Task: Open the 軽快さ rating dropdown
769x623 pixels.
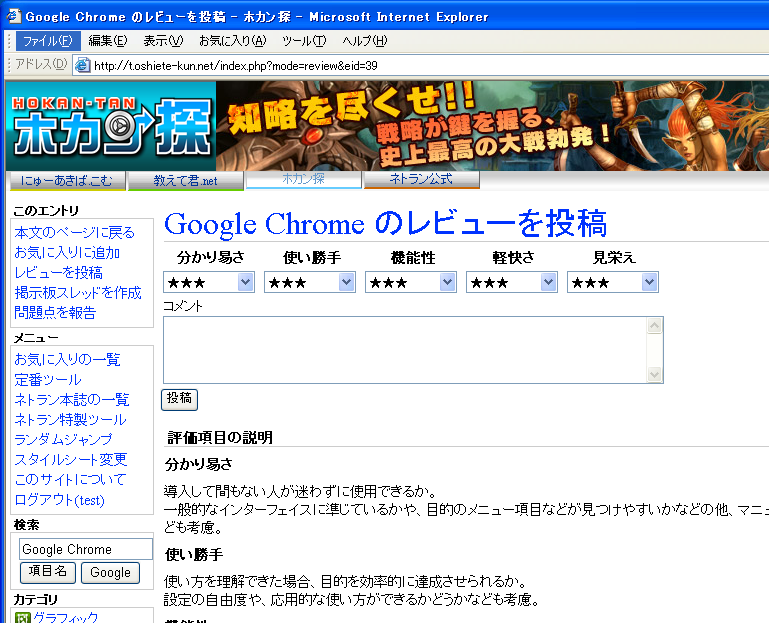Action: click(x=512, y=282)
